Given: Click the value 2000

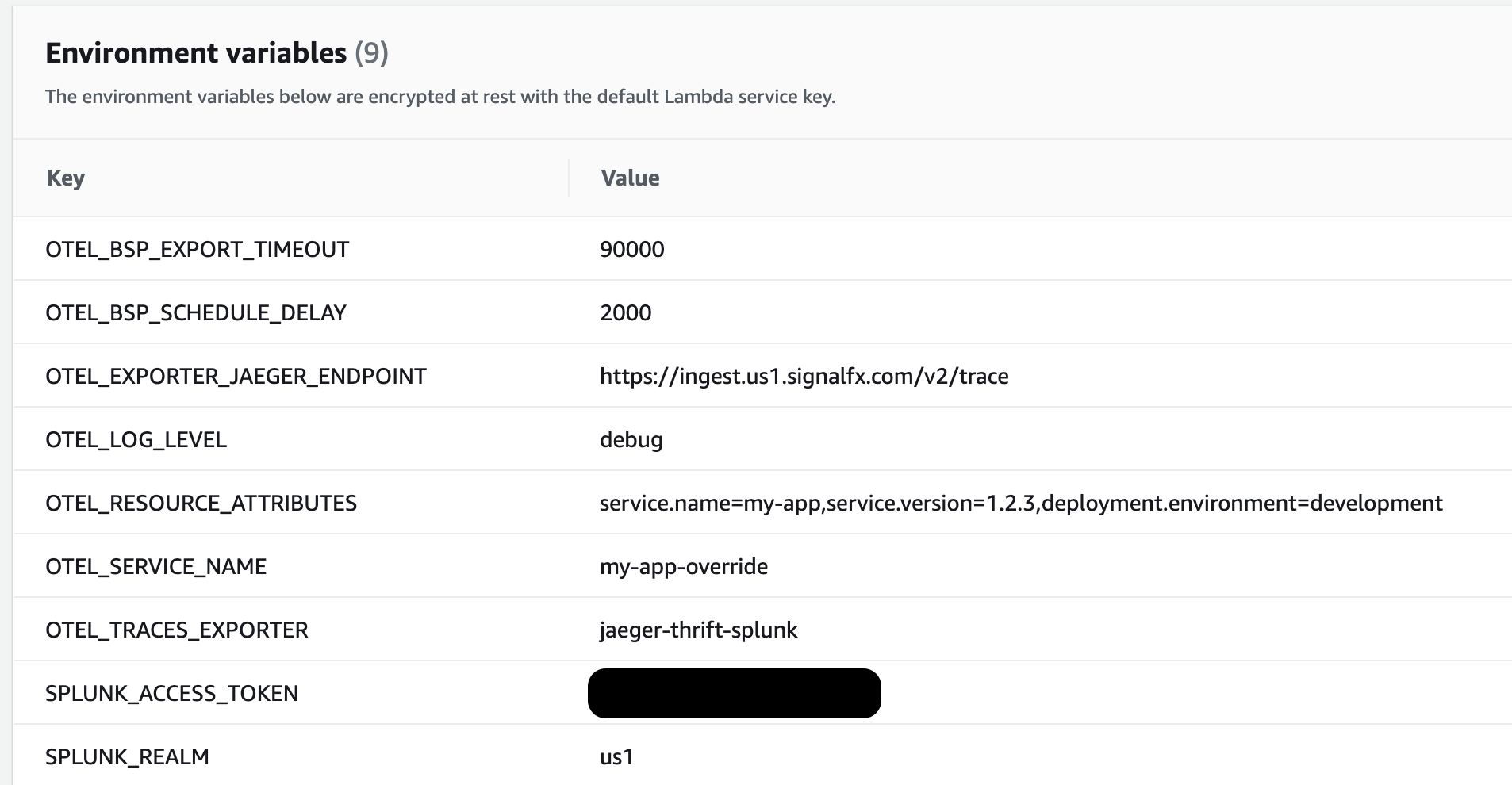Looking at the screenshot, I should (x=624, y=312).
